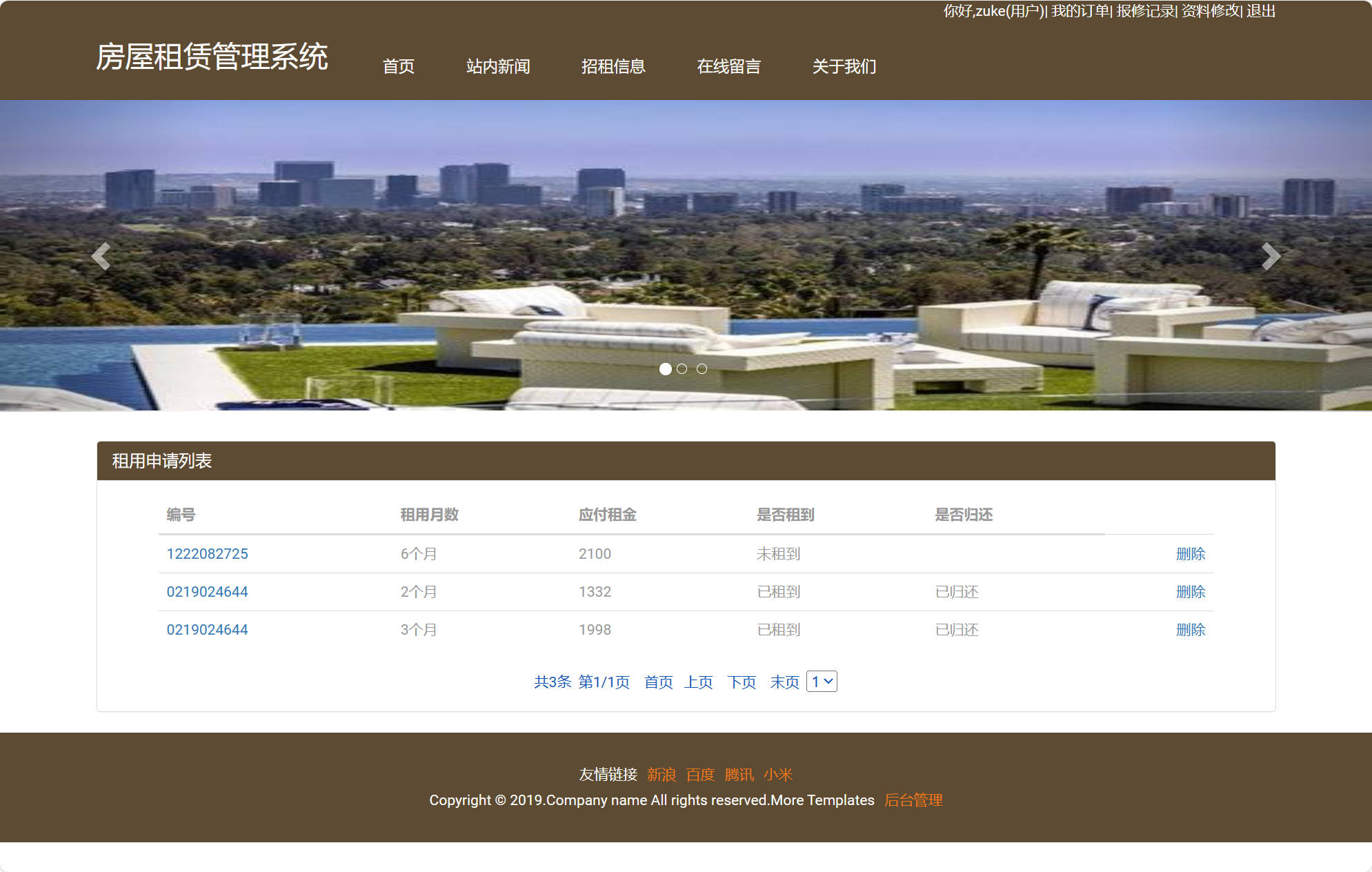Click 首页 in the main navigation

coord(399,67)
